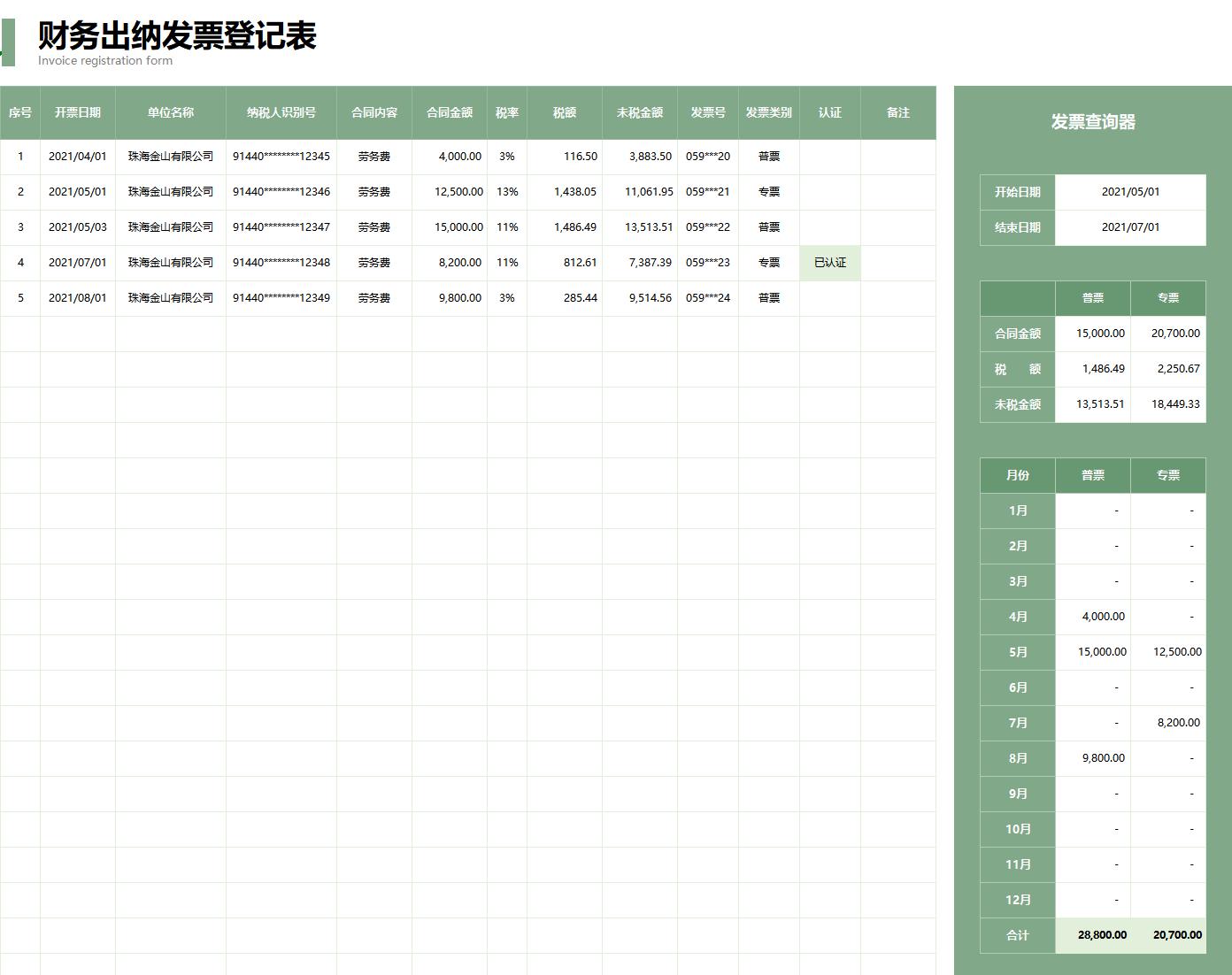Click the 发票查询器 panel title
Screen dimensions: 1232x975
[x=1092, y=122]
